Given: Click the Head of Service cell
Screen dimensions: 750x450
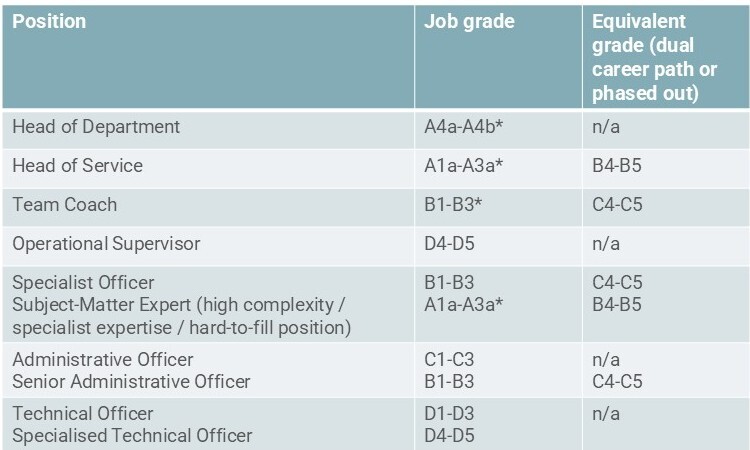Looking at the screenshot, I should (x=208, y=167).
